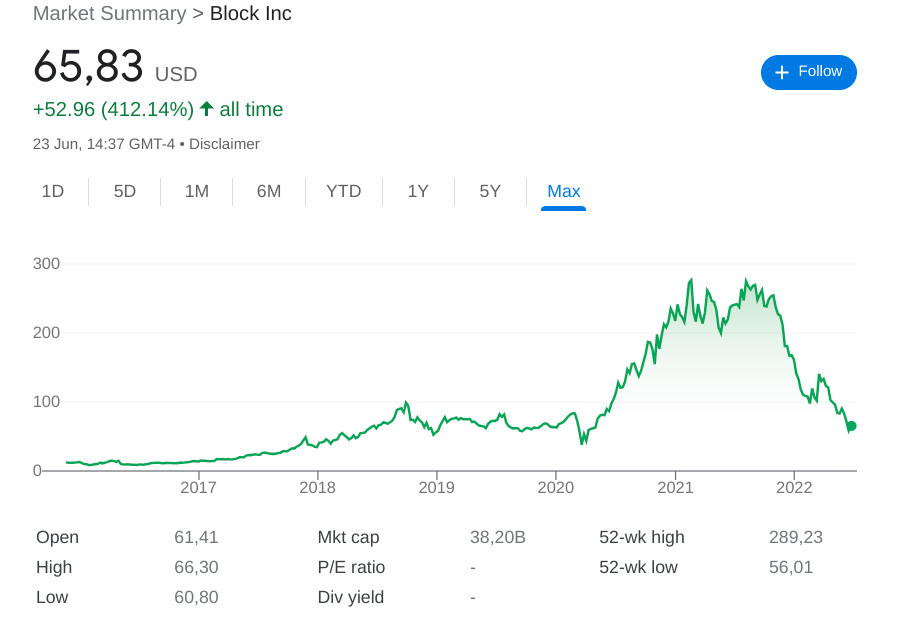Select the 1D time range tab
900x617 pixels.
tap(53, 191)
